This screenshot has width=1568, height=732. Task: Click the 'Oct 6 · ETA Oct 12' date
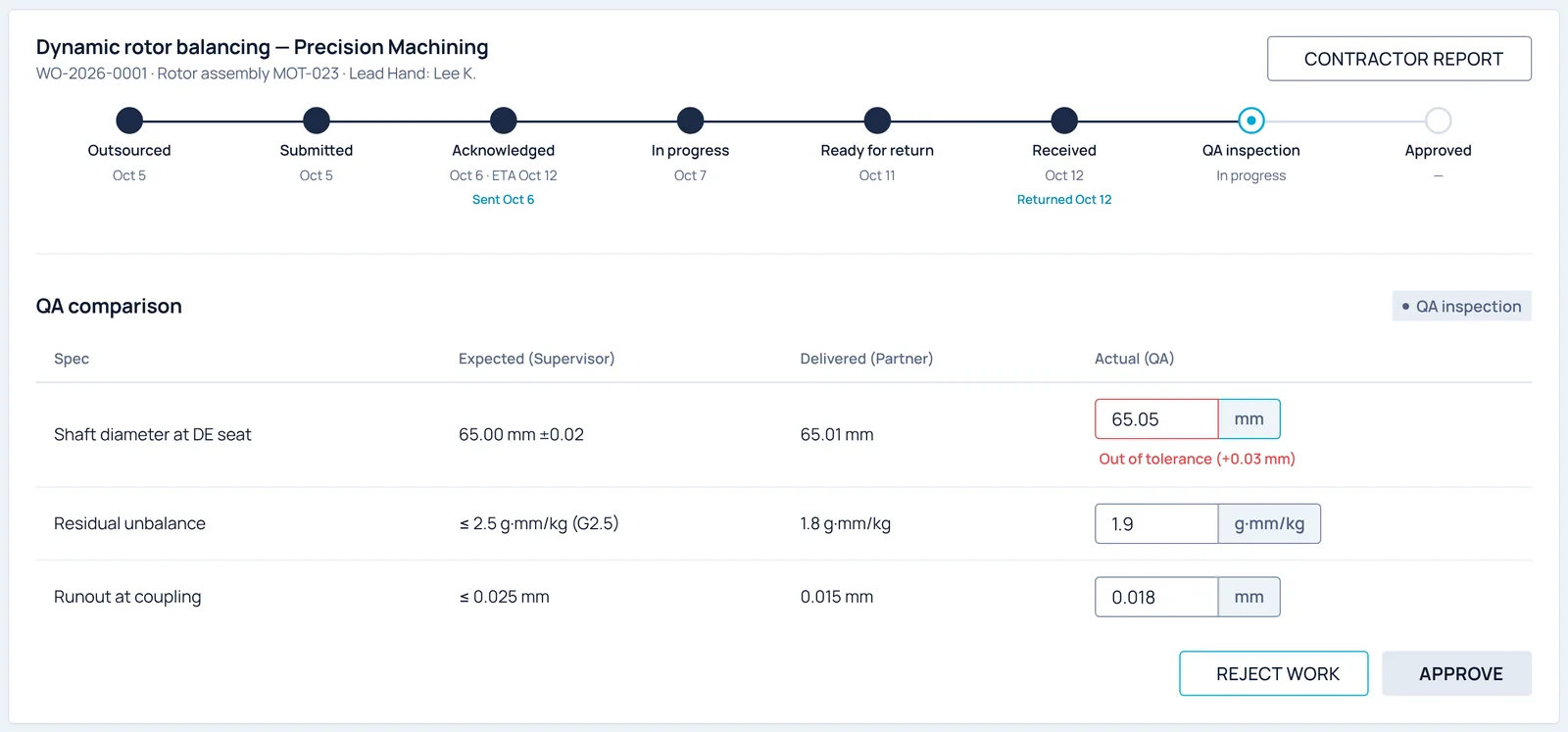pyautogui.click(x=503, y=175)
